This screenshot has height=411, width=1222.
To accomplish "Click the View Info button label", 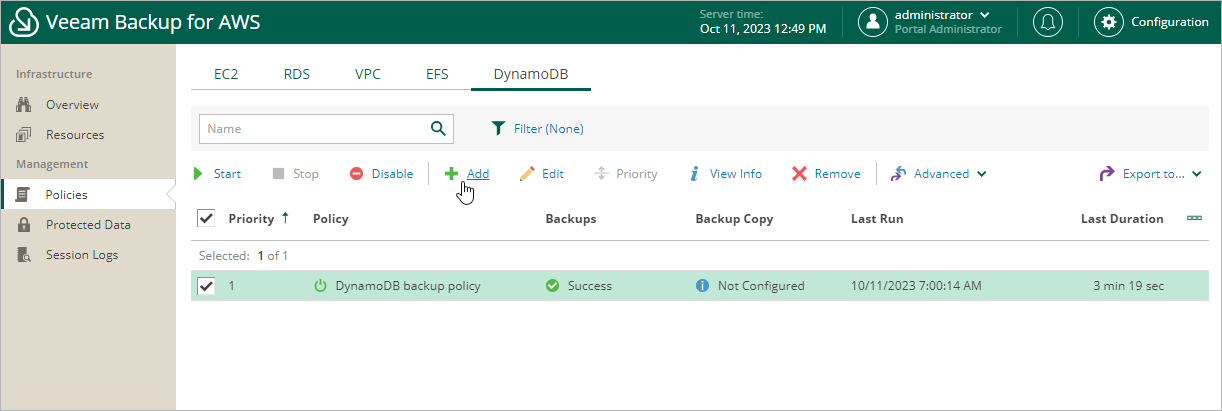I will (x=736, y=174).
